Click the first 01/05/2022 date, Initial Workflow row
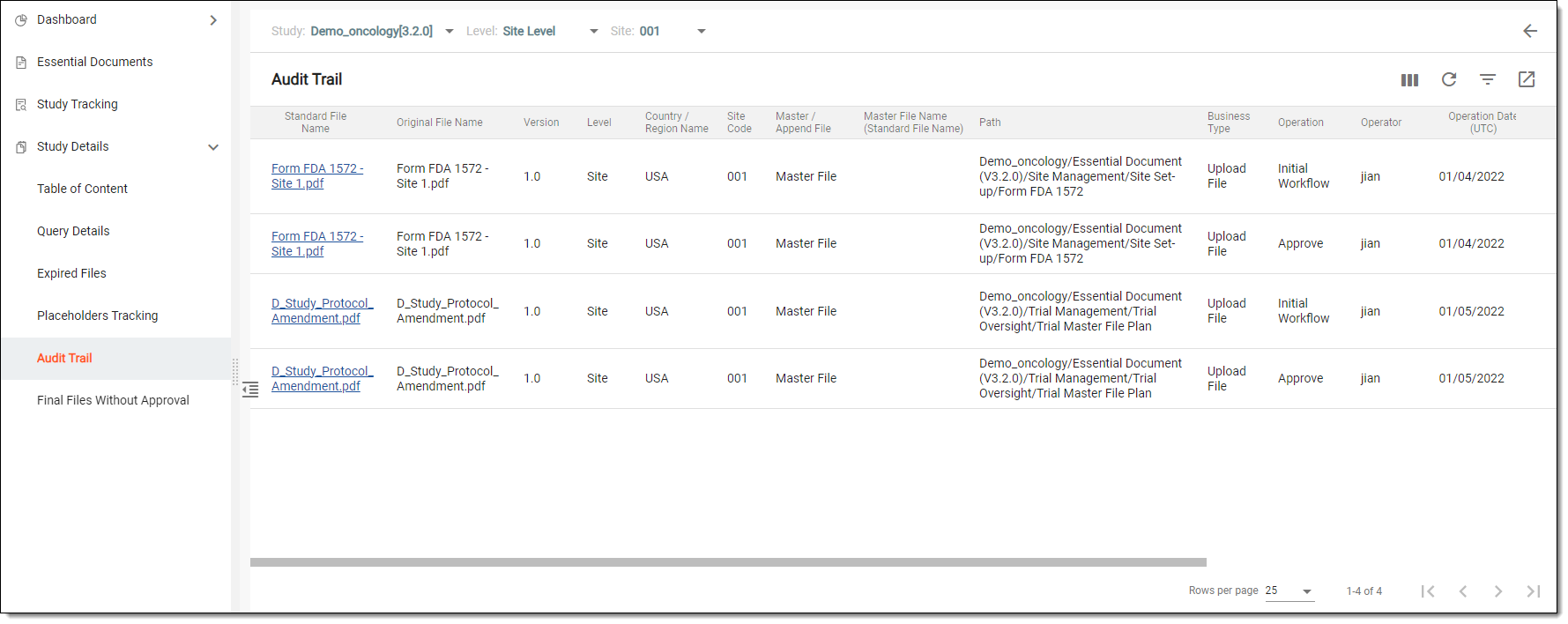 pyautogui.click(x=1472, y=311)
